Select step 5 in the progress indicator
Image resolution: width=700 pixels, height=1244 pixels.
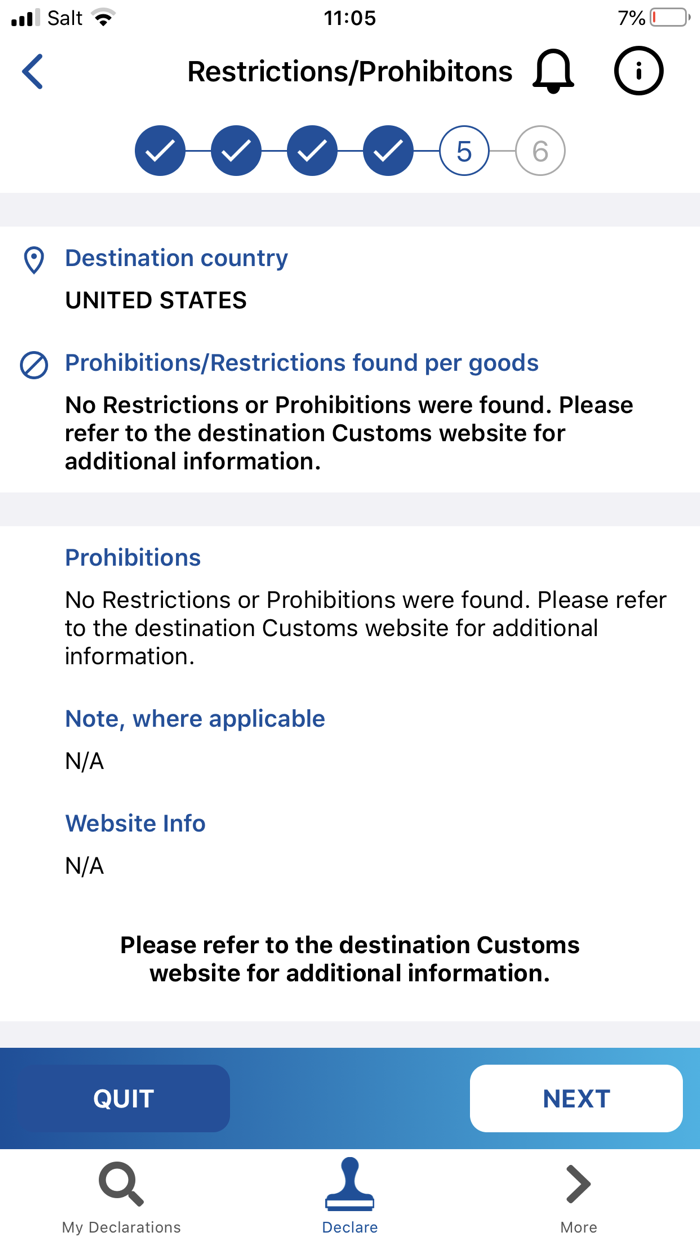463,150
